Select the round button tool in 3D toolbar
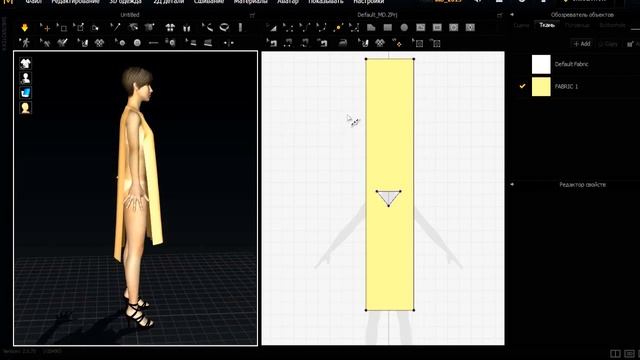 pos(137,42)
